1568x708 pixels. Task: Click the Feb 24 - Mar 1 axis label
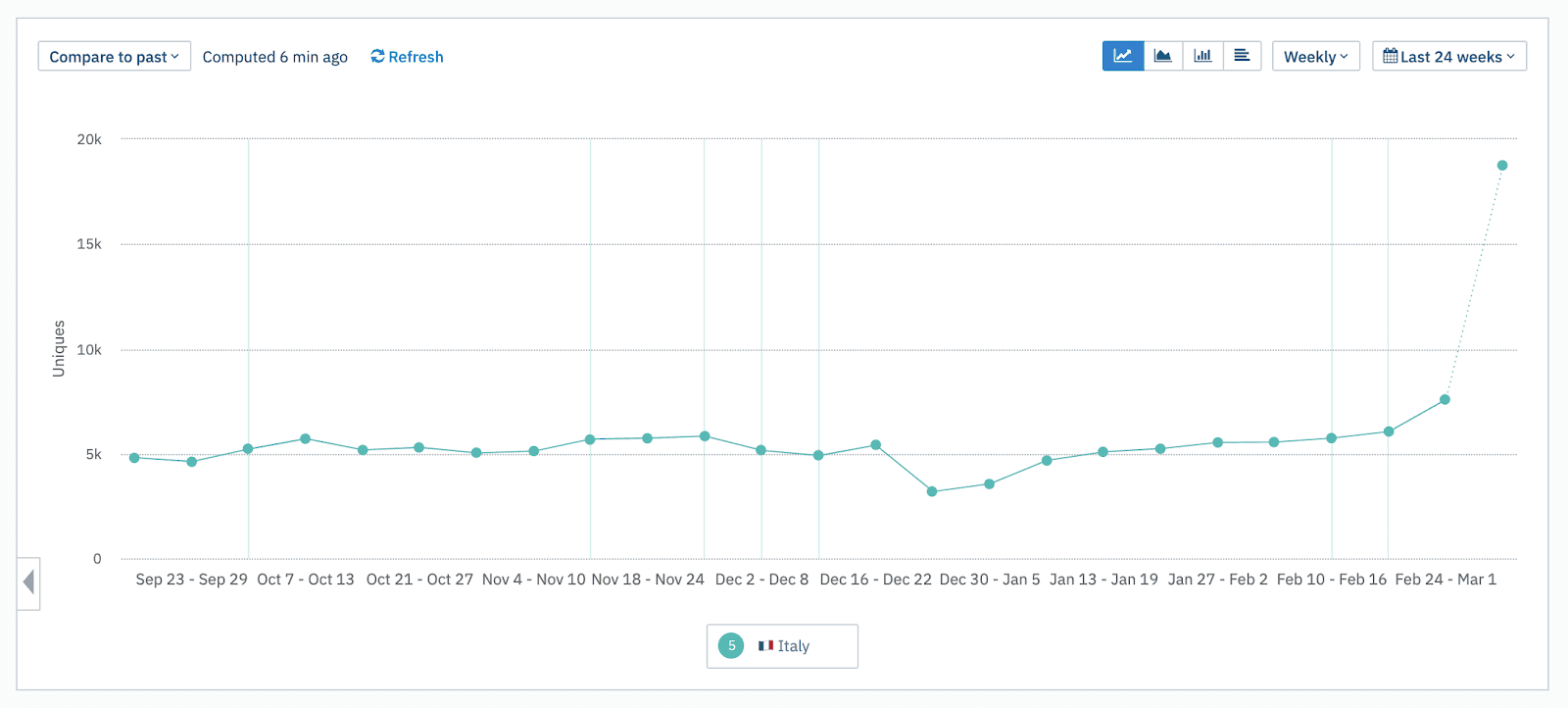(x=1445, y=580)
